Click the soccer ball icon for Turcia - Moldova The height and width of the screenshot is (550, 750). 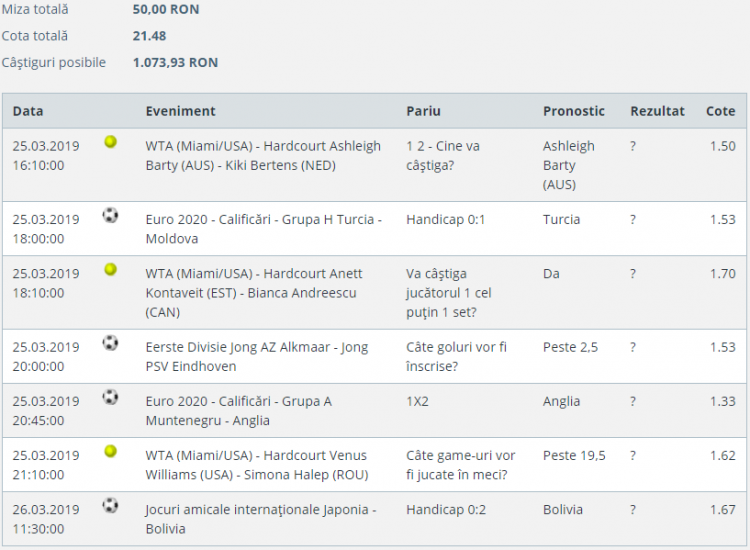pos(110,215)
